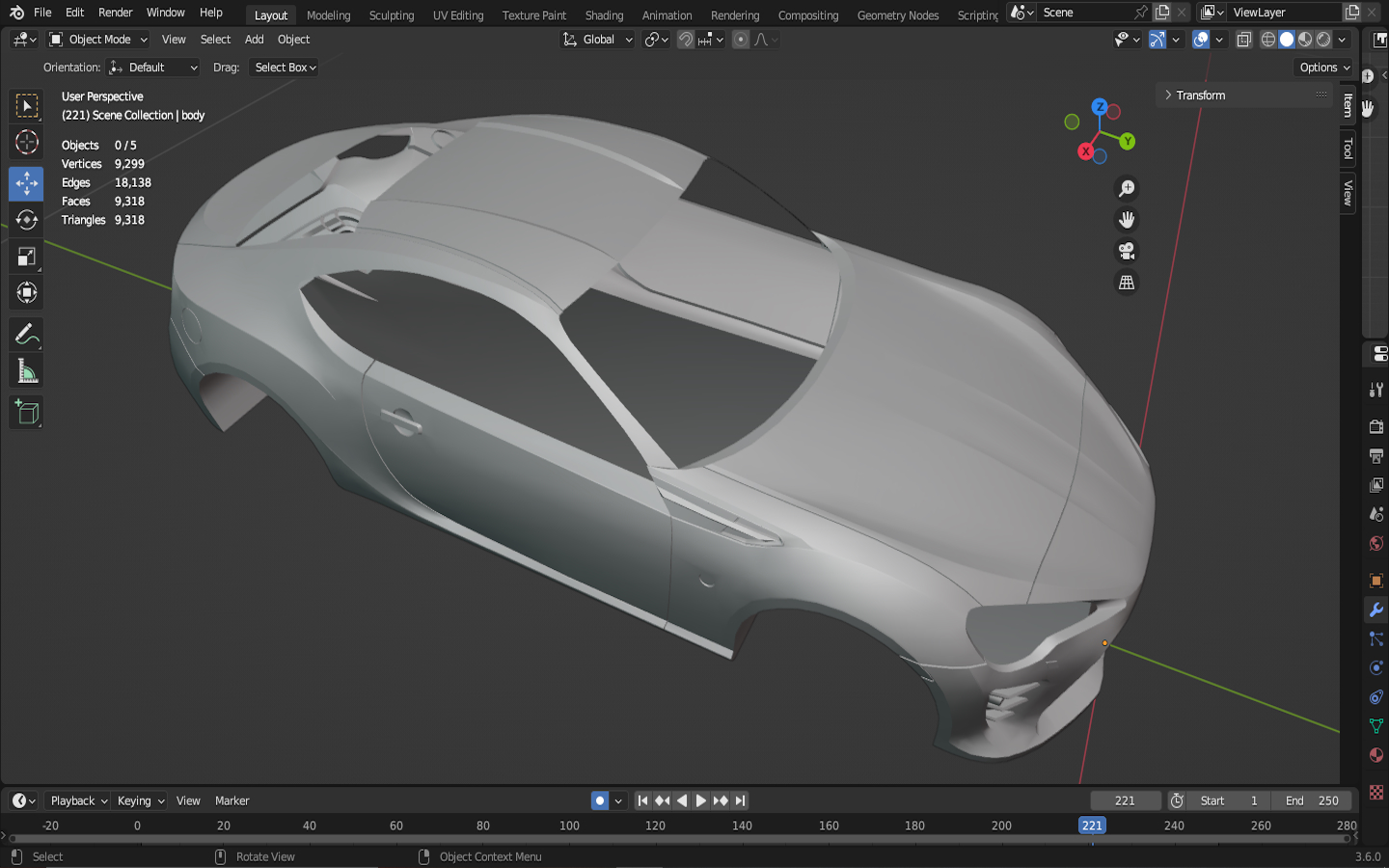Switch to Material Preview shading

point(1305,40)
